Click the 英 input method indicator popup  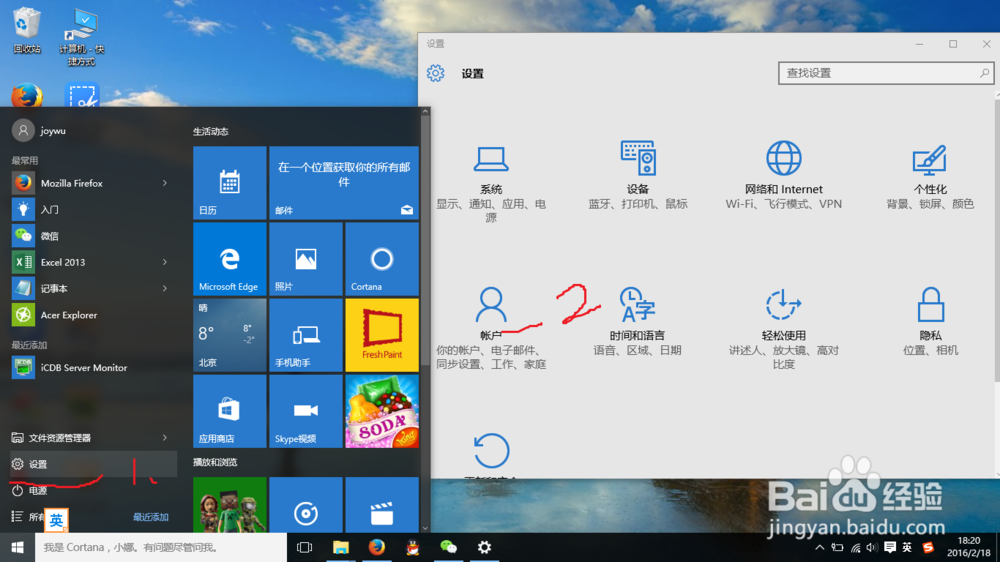56,520
